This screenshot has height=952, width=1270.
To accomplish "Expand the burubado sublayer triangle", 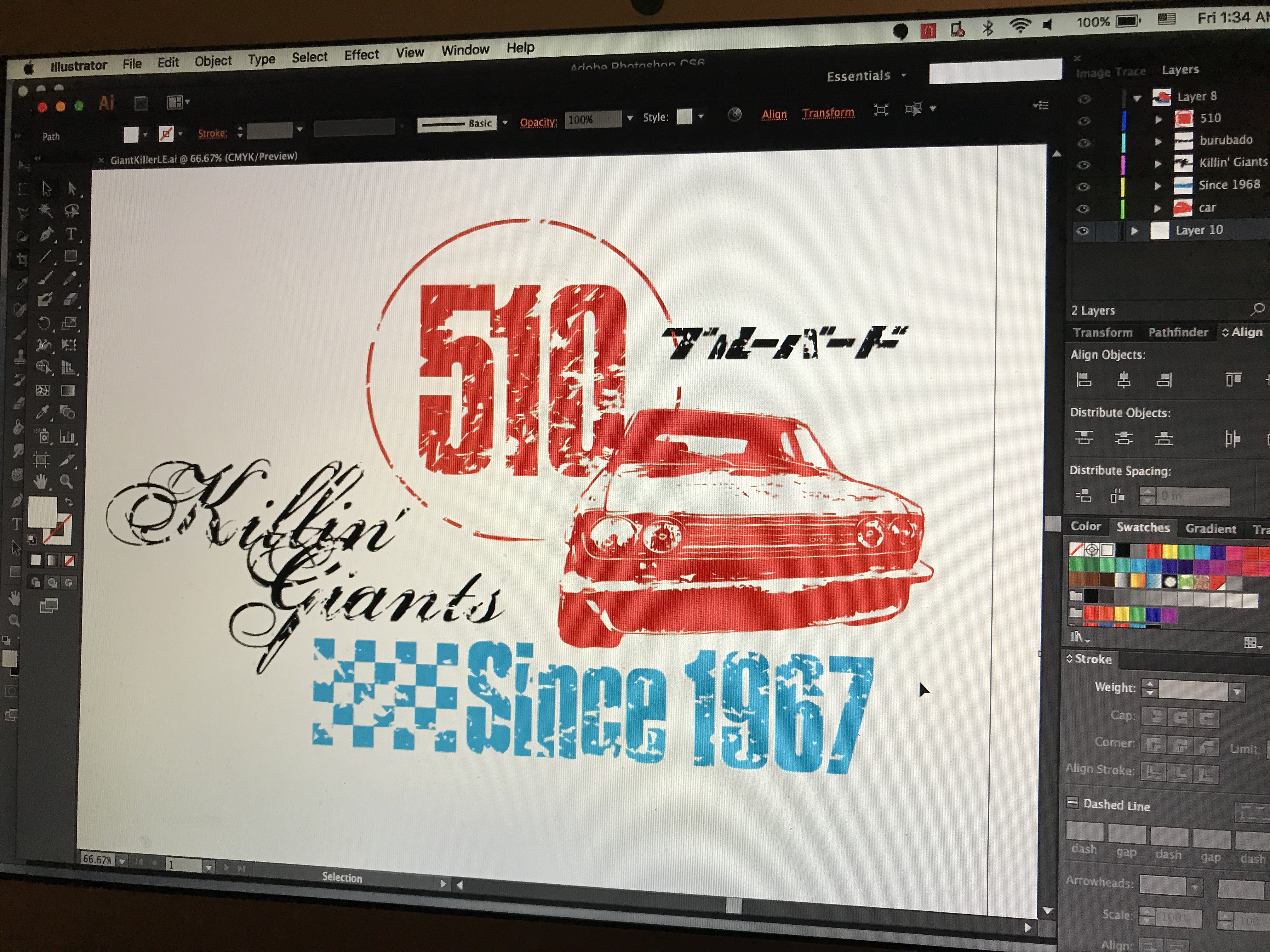I will [1158, 141].
